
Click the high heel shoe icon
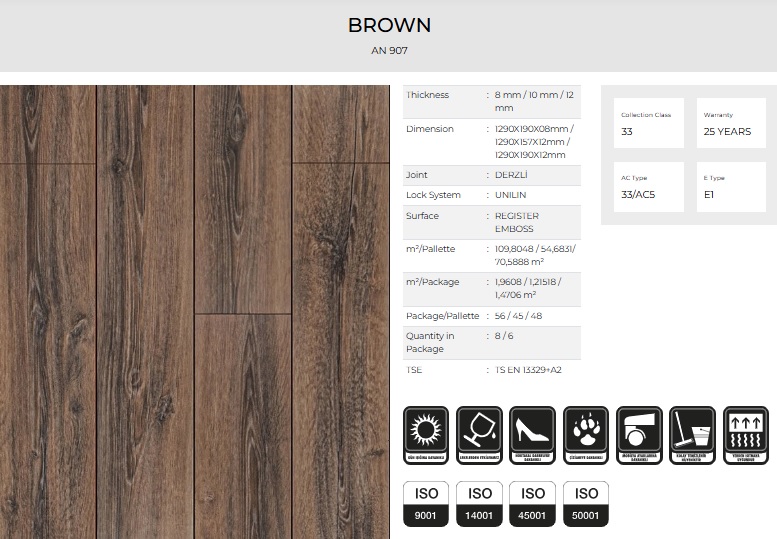coord(533,435)
